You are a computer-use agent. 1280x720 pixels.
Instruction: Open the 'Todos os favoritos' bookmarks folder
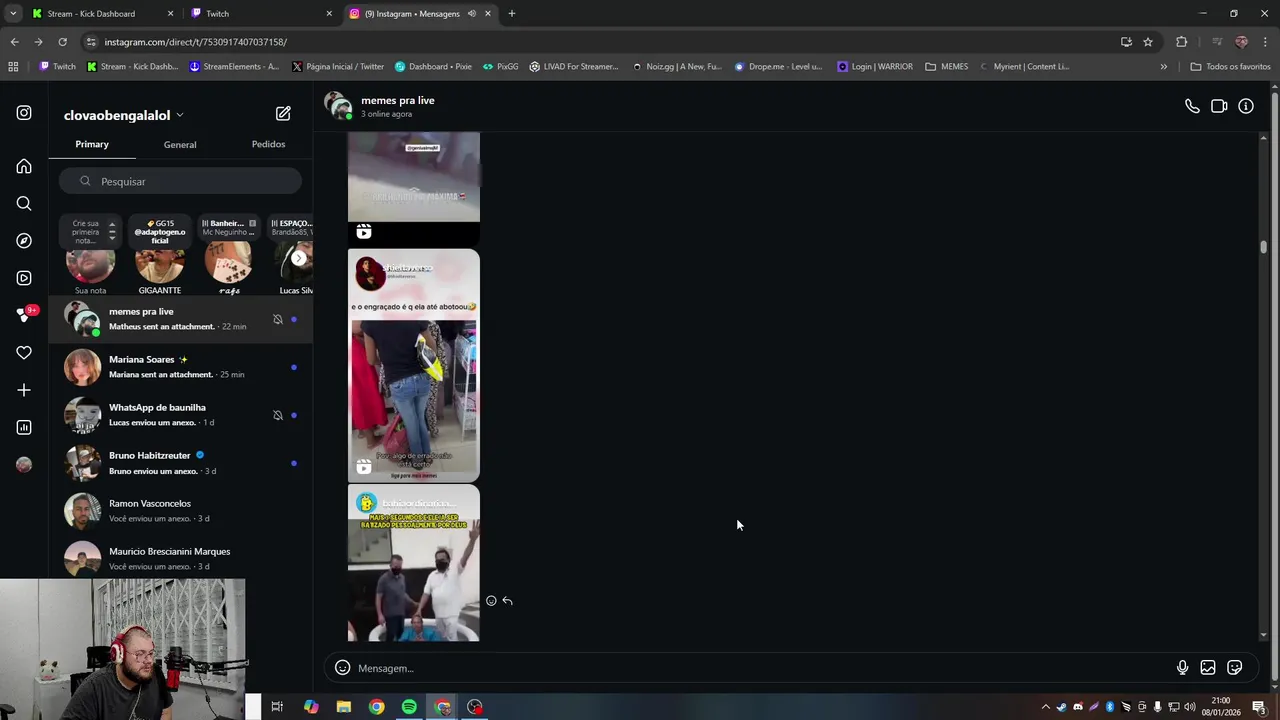click(1230, 67)
